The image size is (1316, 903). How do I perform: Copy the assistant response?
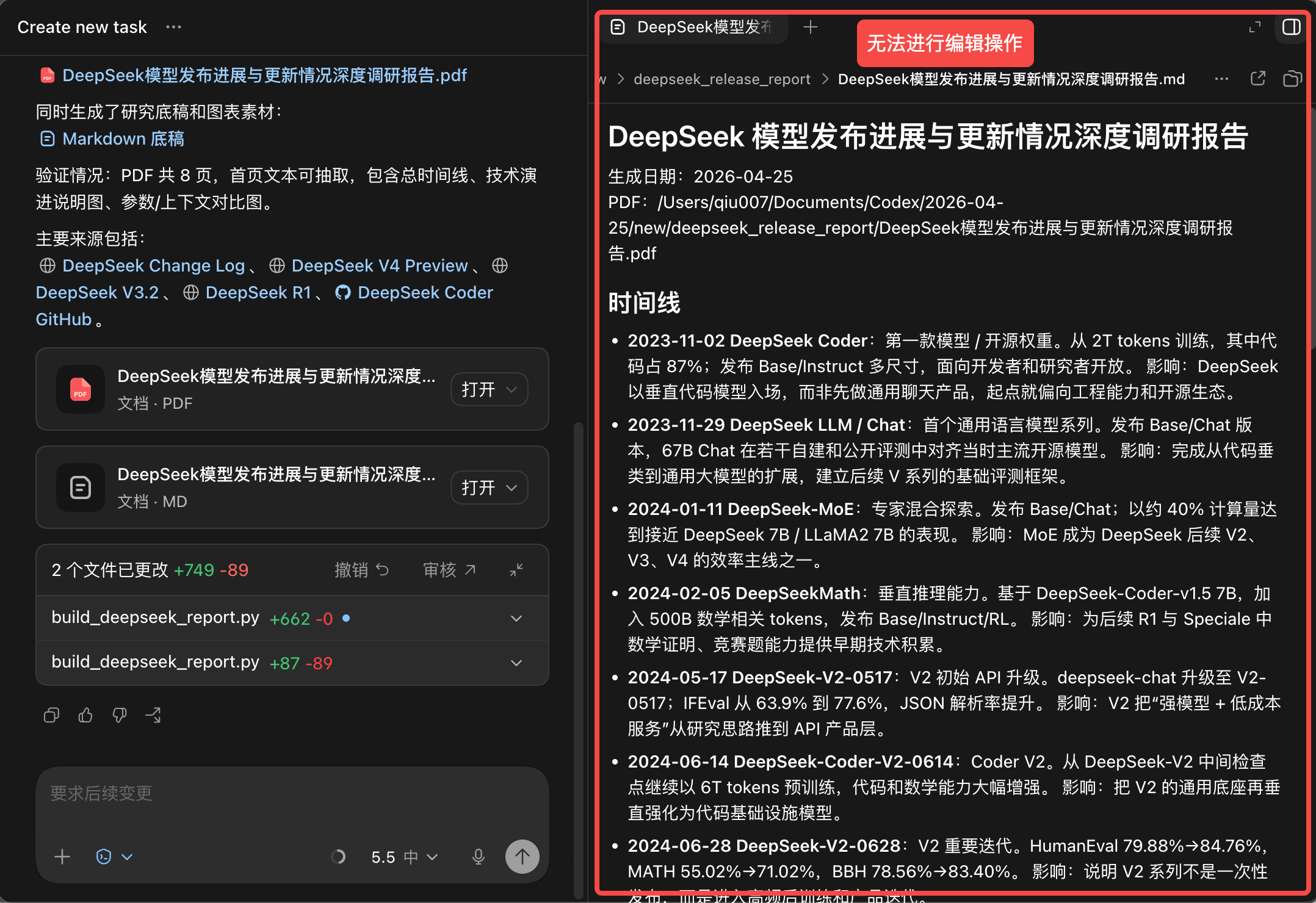click(51, 714)
